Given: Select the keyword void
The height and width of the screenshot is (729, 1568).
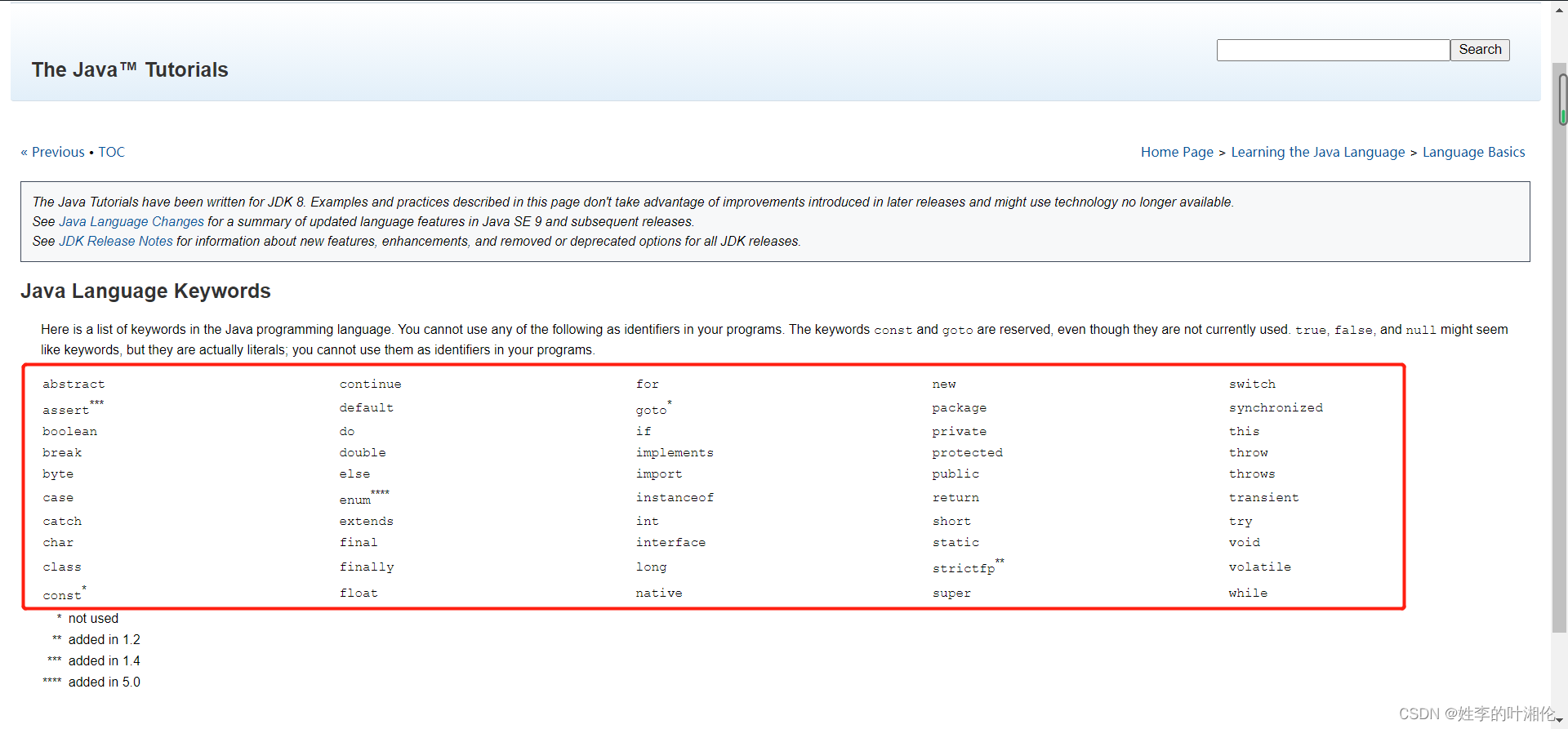Looking at the screenshot, I should 1244,542.
